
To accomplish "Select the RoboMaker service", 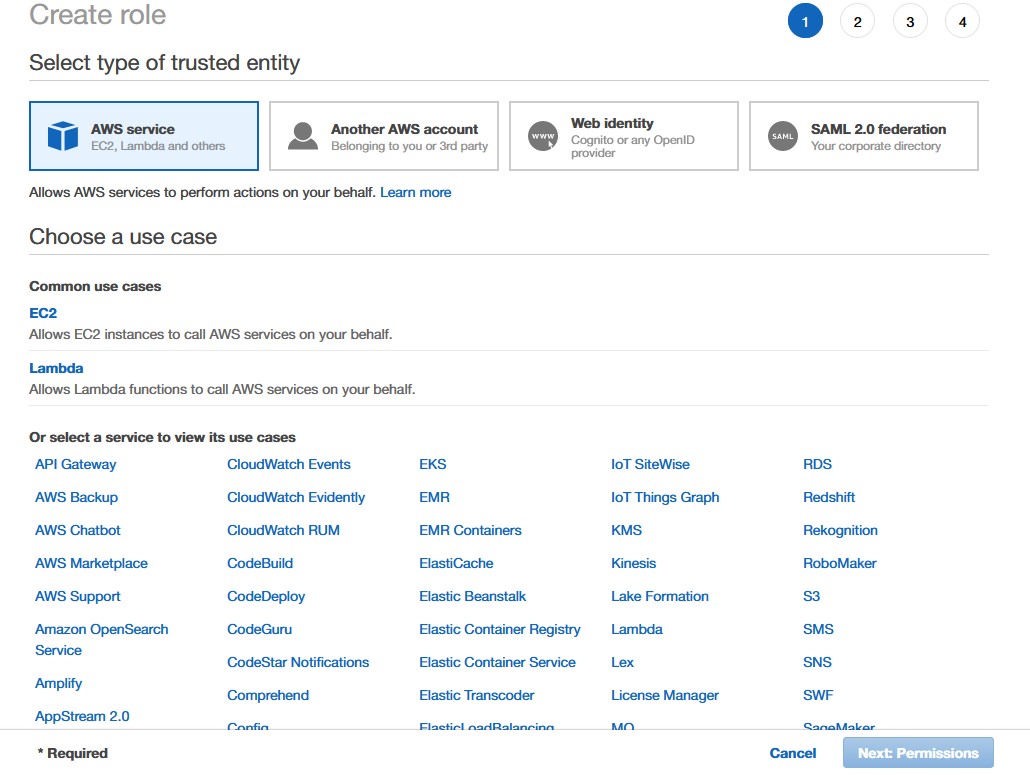I will point(840,563).
